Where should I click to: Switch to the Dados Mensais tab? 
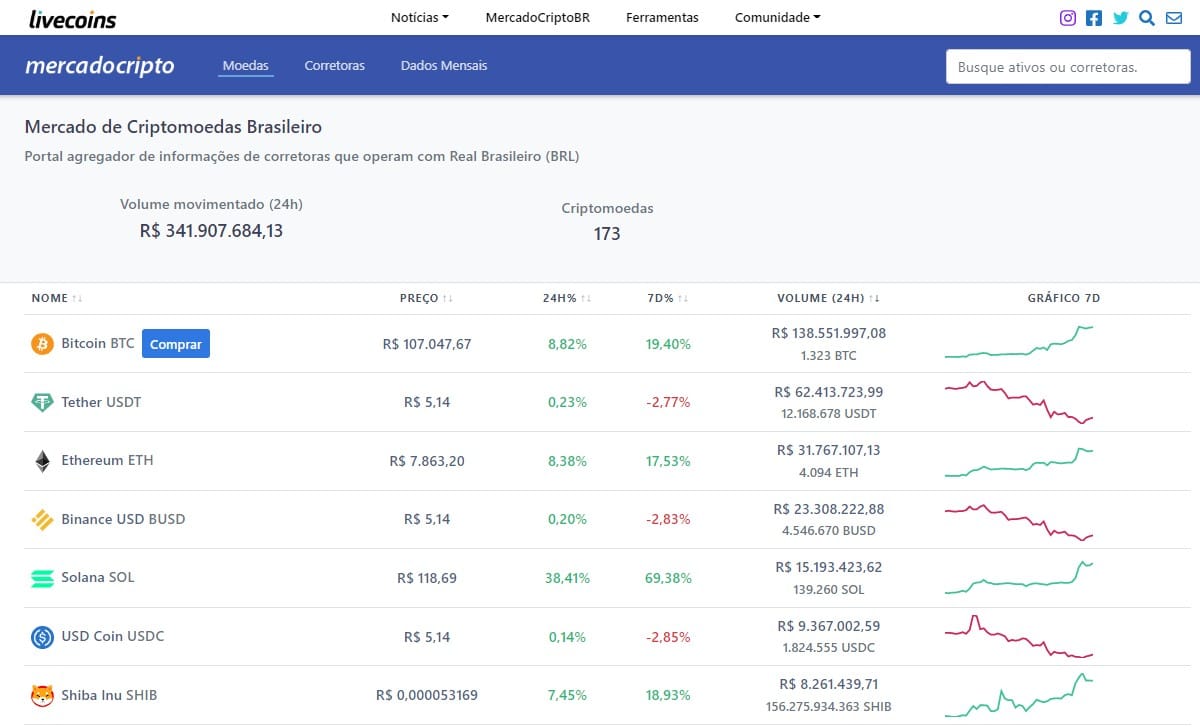pos(444,66)
